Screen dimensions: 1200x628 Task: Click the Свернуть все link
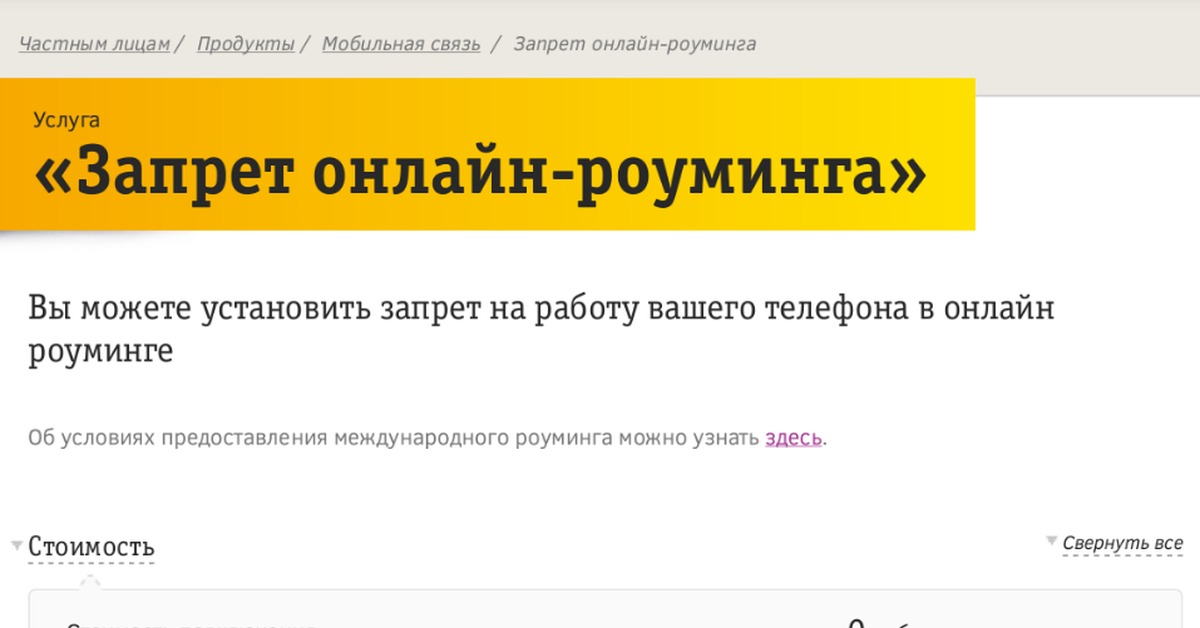point(1122,543)
